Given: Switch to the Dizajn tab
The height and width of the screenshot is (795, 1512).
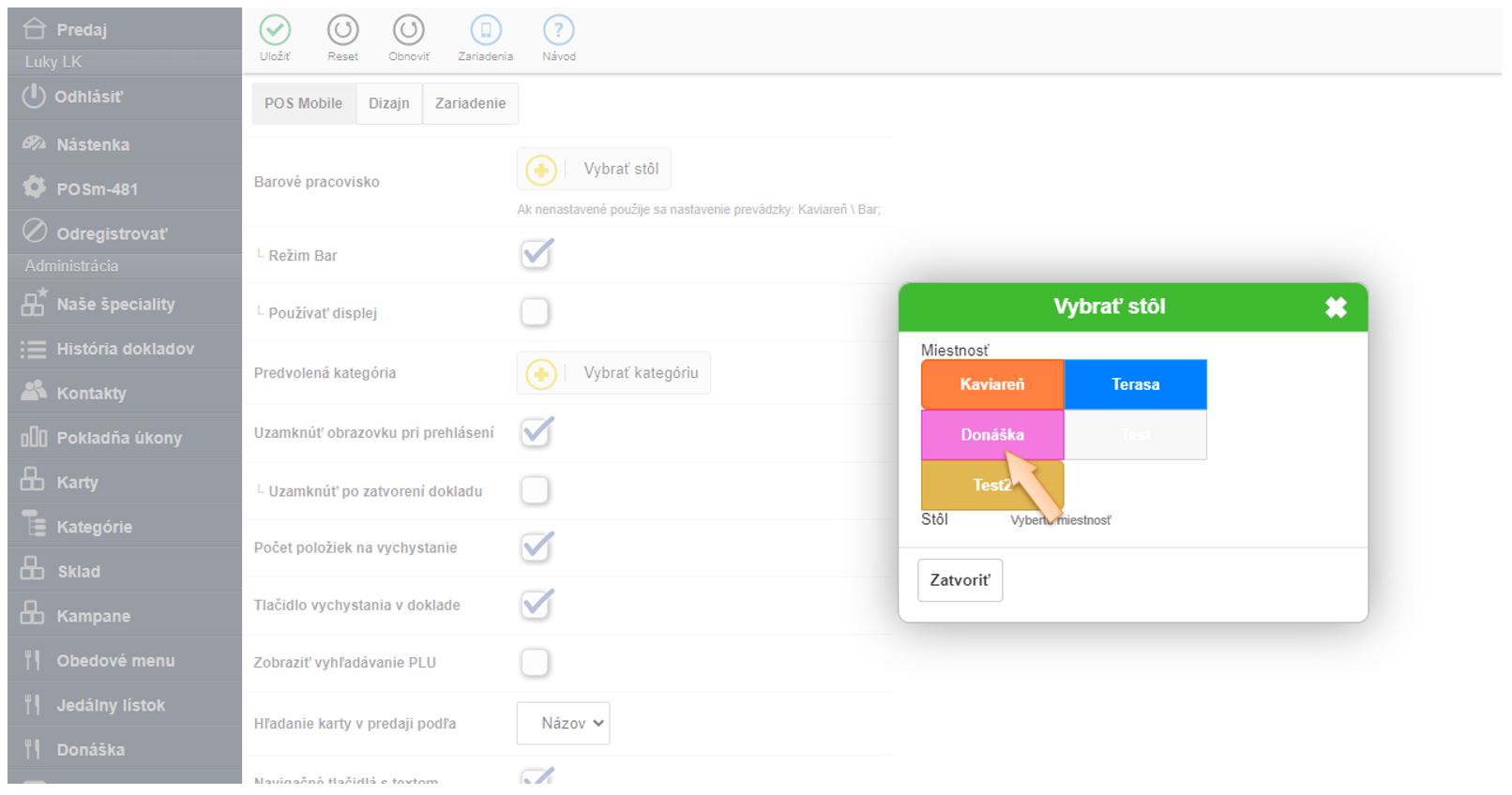Looking at the screenshot, I should click(x=388, y=104).
